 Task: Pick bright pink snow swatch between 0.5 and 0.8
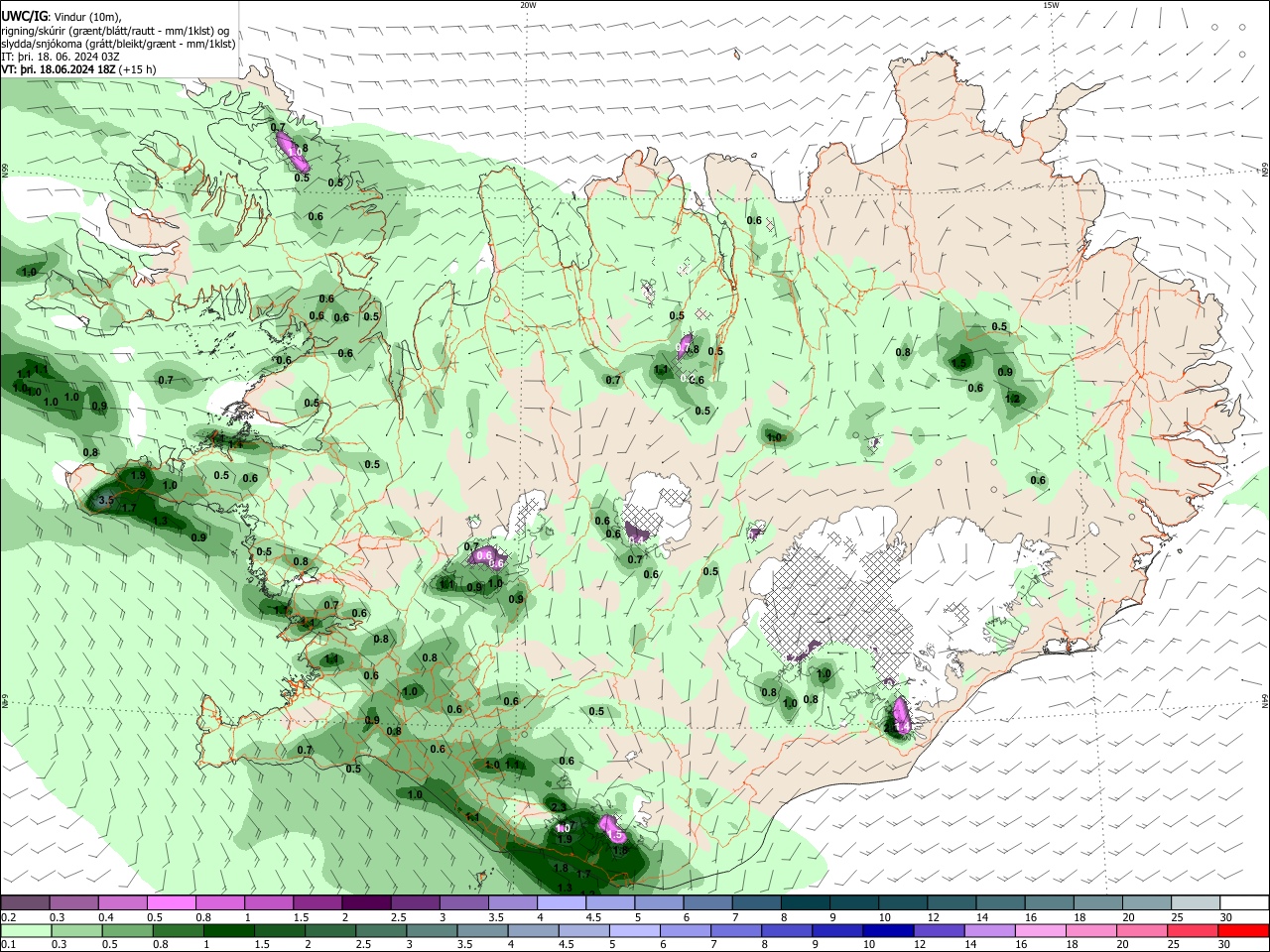click(x=171, y=903)
